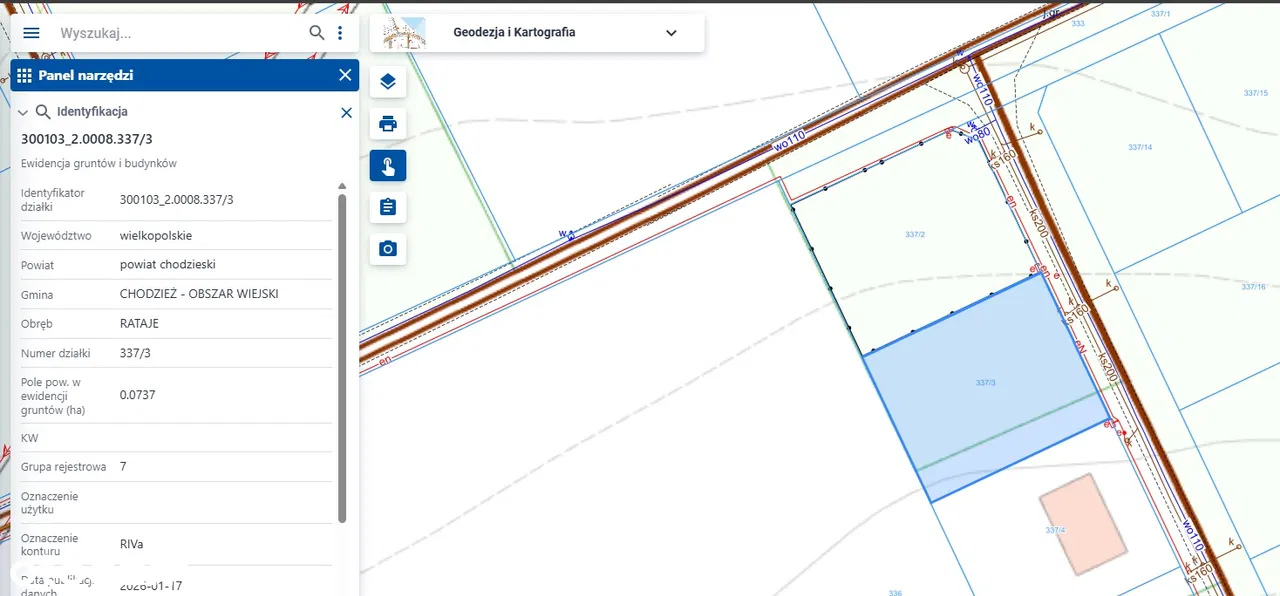This screenshot has width=1280, height=596.
Task: Collapse the Identyfikacja section chevron
Action: tap(22, 112)
